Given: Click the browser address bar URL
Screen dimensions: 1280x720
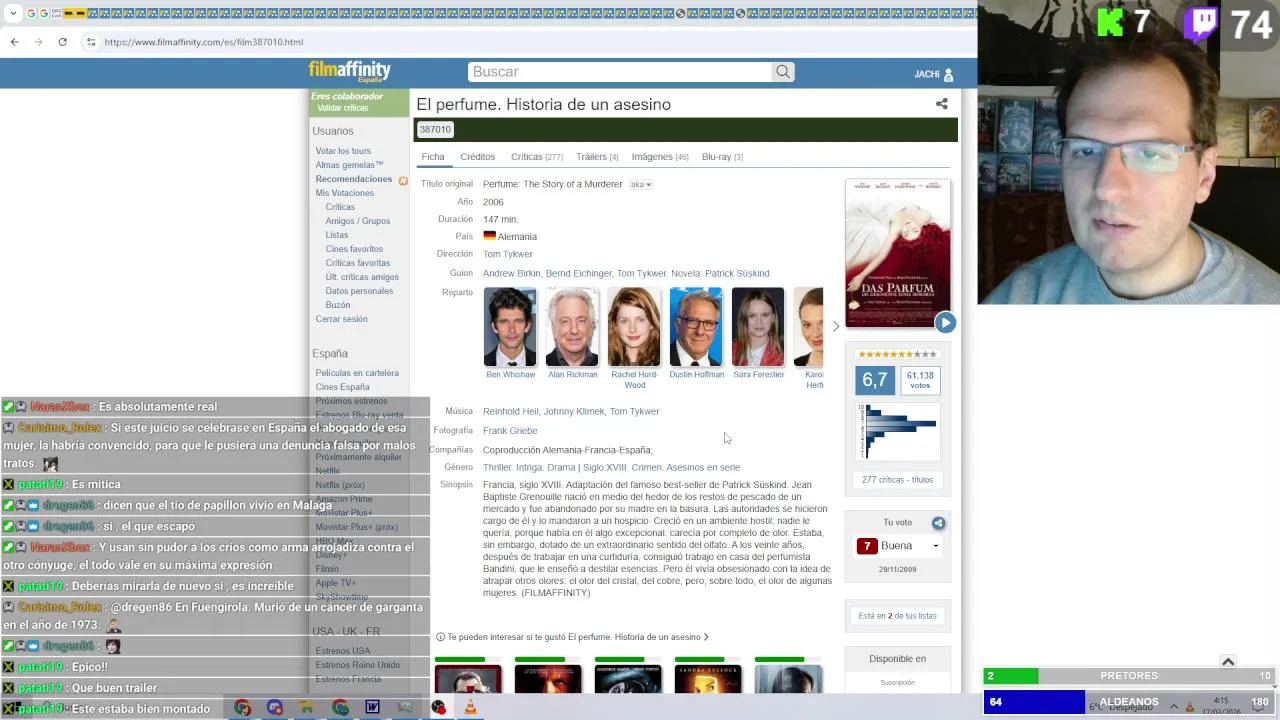Looking at the screenshot, I should pyautogui.click(x=204, y=42).
